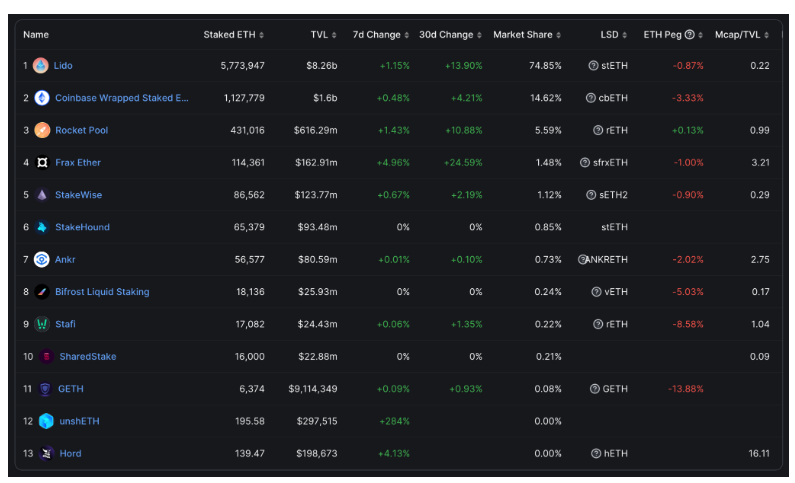Open the Lido protocol link

point(63,65)
